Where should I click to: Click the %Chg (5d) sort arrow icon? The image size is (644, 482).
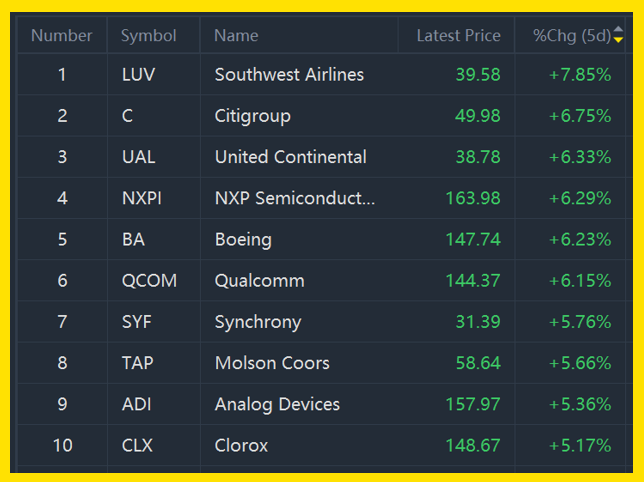pyautogui.click(x=618, y=37)
